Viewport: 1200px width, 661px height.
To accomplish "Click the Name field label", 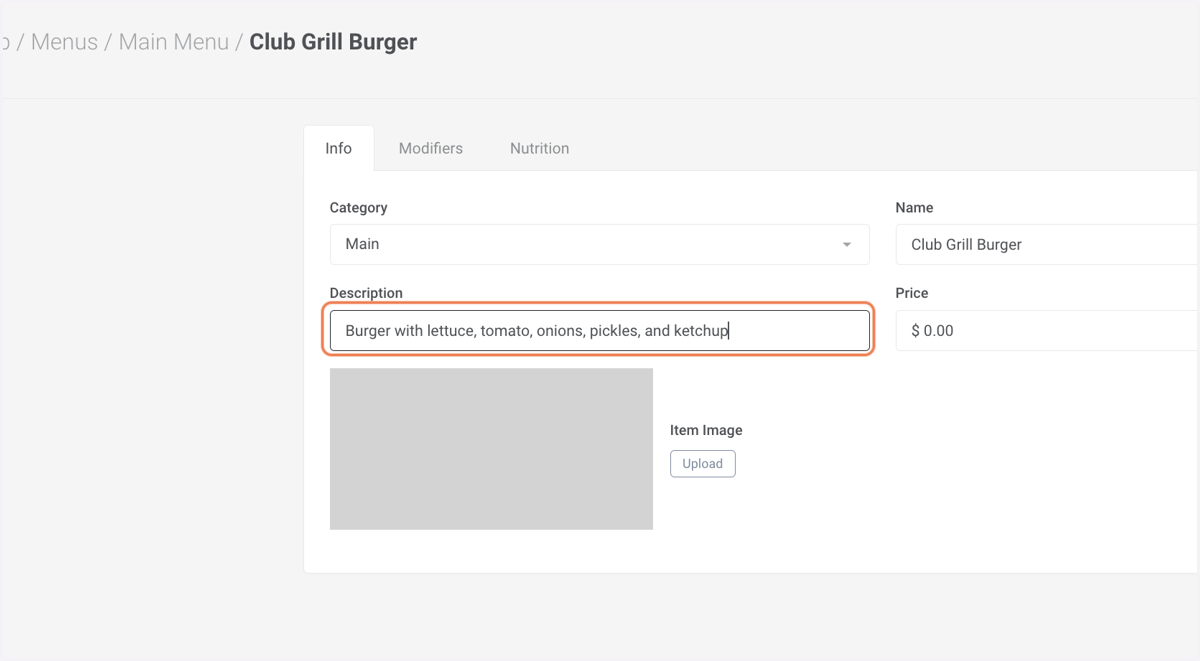I will tap(914, 208).
